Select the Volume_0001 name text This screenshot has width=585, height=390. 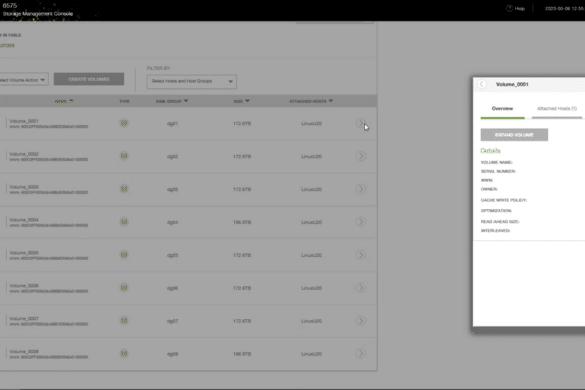[x=24, y=121]
